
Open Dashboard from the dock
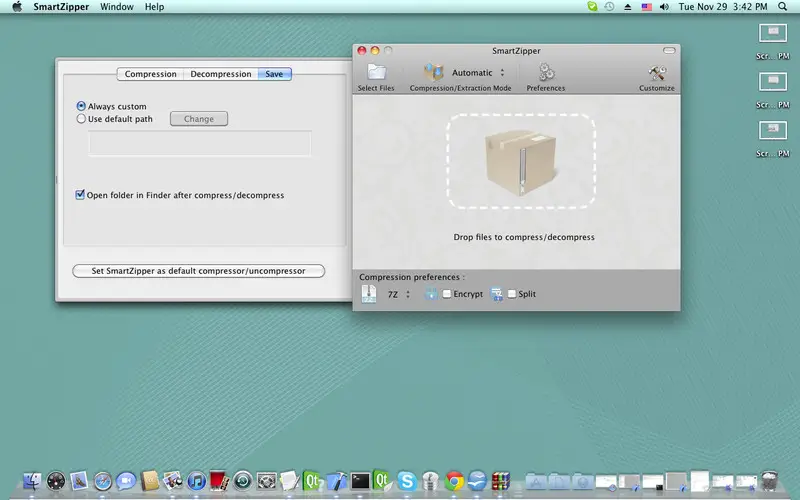coord(56,481)
